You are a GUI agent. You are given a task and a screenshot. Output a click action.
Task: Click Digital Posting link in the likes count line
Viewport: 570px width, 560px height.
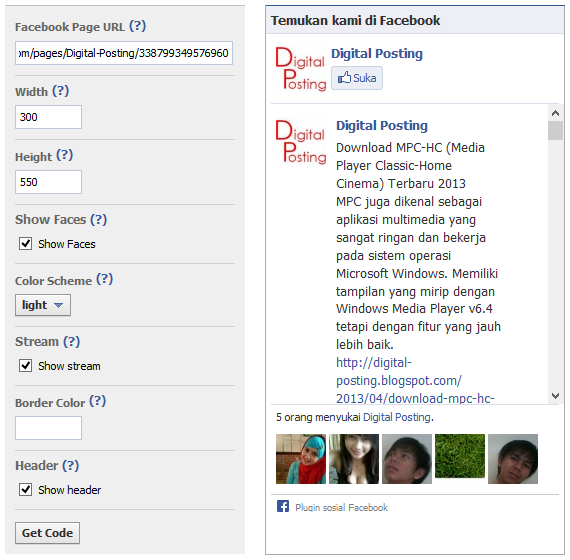(397, 417)
